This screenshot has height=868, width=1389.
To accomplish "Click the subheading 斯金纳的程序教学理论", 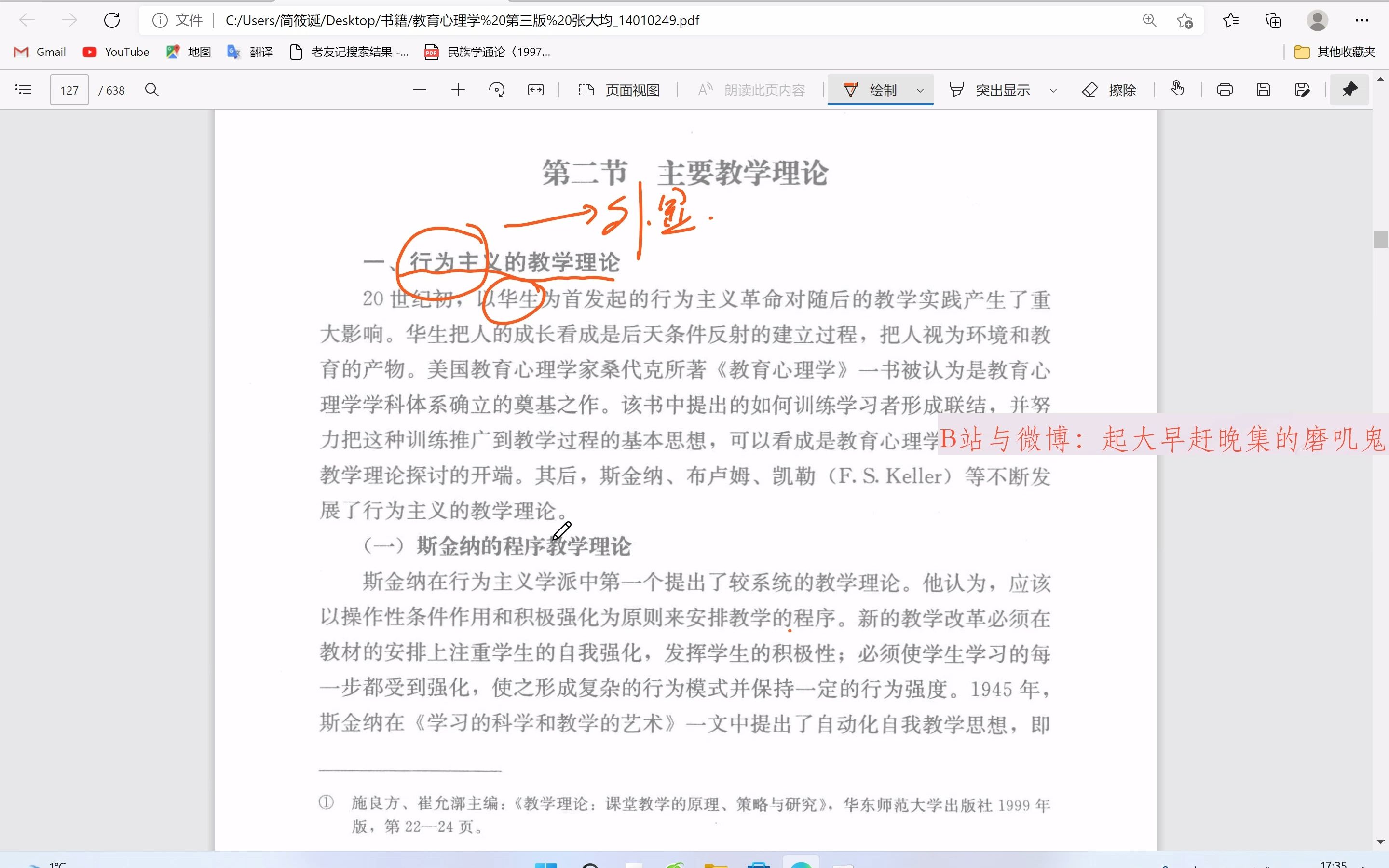I will tap(523, 546).
